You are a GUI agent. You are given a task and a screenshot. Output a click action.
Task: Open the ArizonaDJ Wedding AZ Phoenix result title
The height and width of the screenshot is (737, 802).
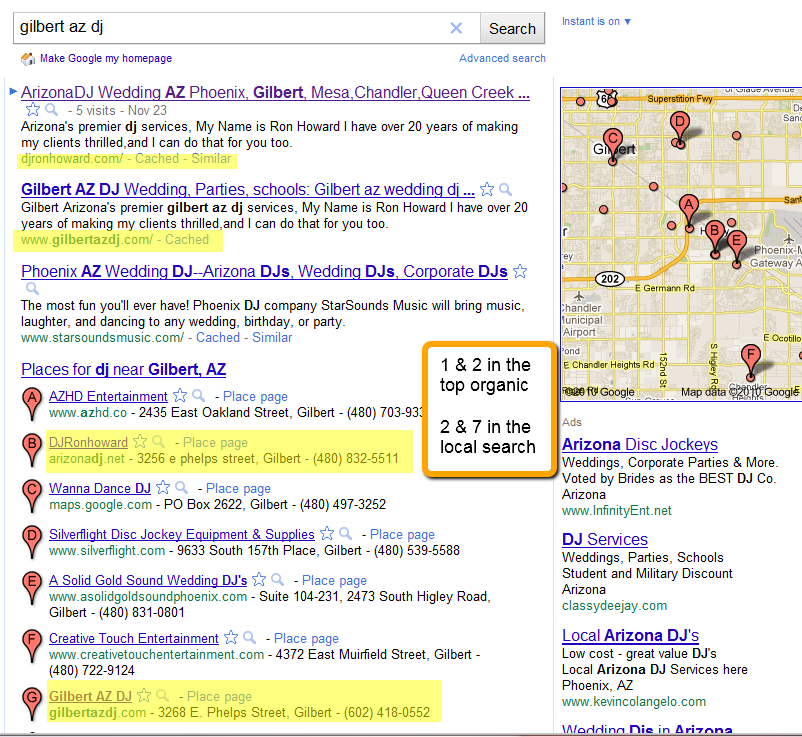275,93
